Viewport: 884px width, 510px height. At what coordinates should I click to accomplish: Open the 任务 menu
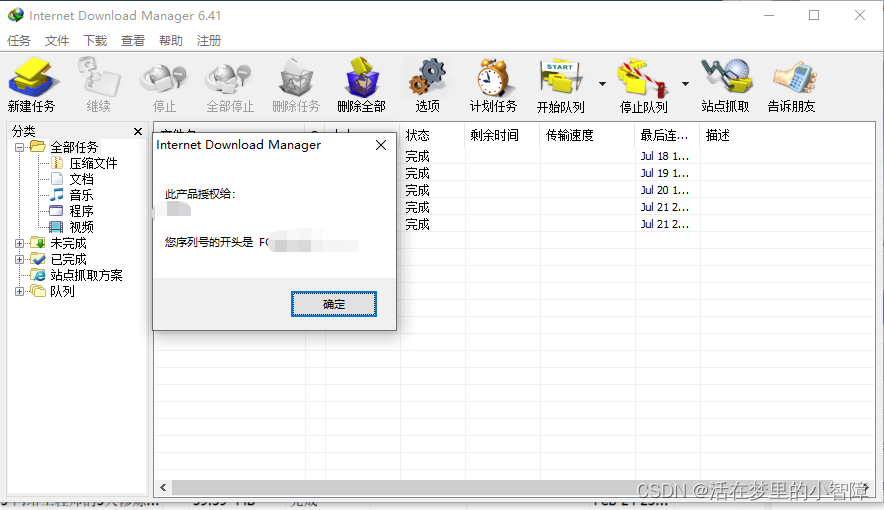point(19,41)
